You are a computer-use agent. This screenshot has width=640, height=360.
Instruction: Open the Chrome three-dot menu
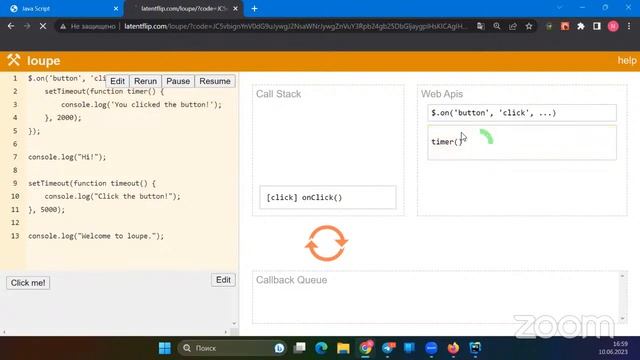(x=629, y=27)
